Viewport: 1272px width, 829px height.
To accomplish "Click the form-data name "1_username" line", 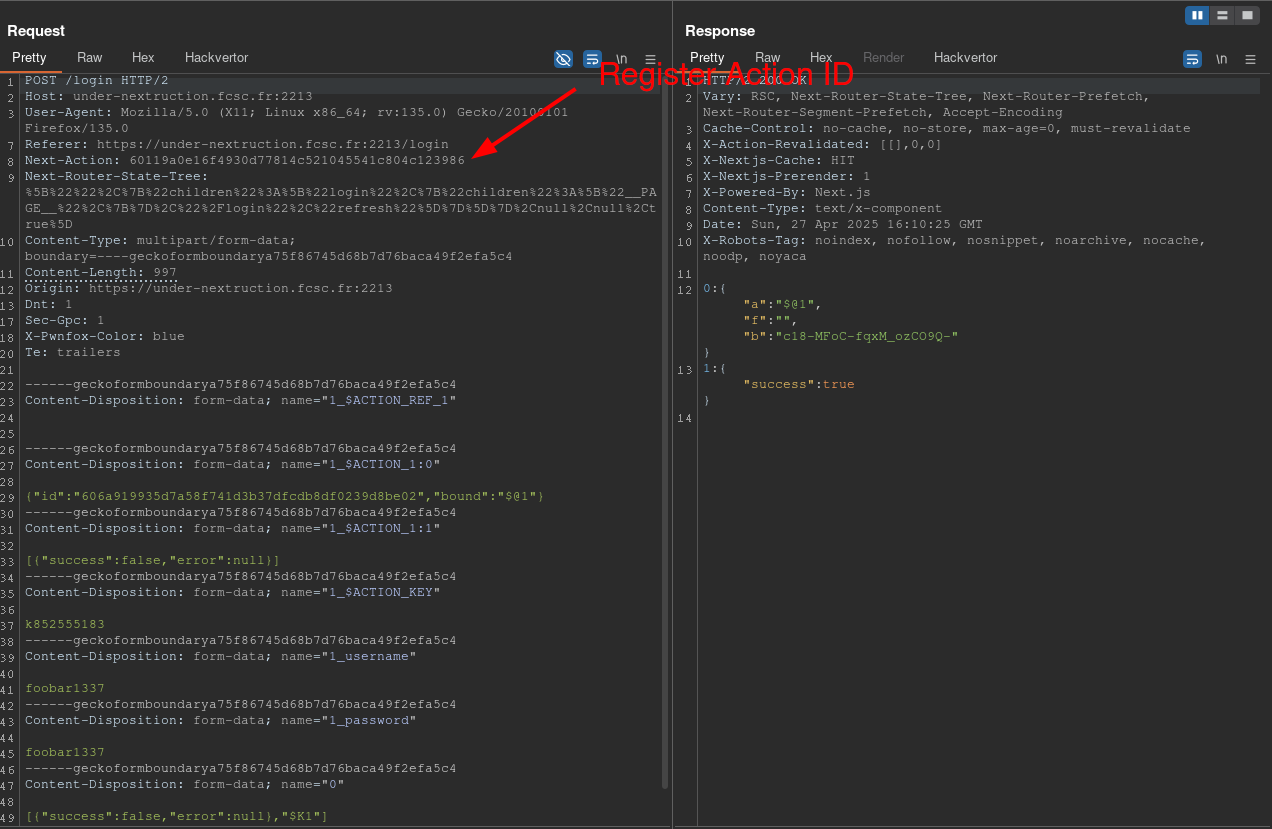I will click(221, 656).
